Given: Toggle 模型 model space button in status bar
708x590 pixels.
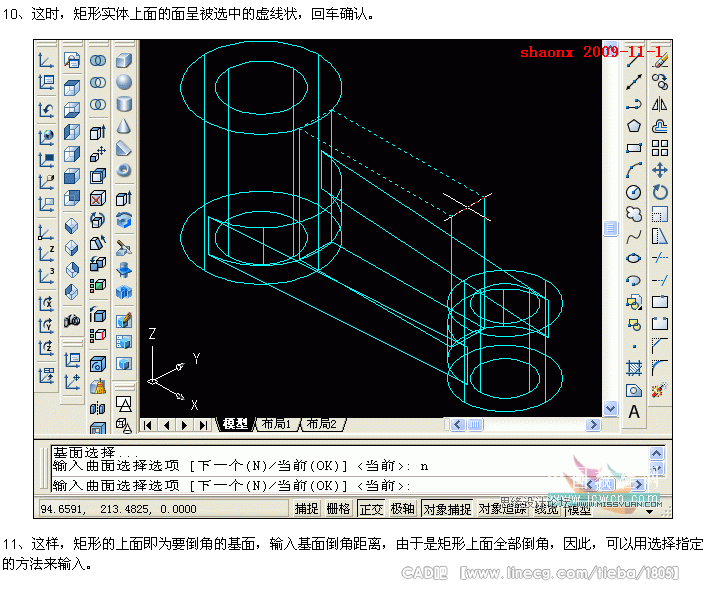Looking at the screenshot, I should click(579, 511).
